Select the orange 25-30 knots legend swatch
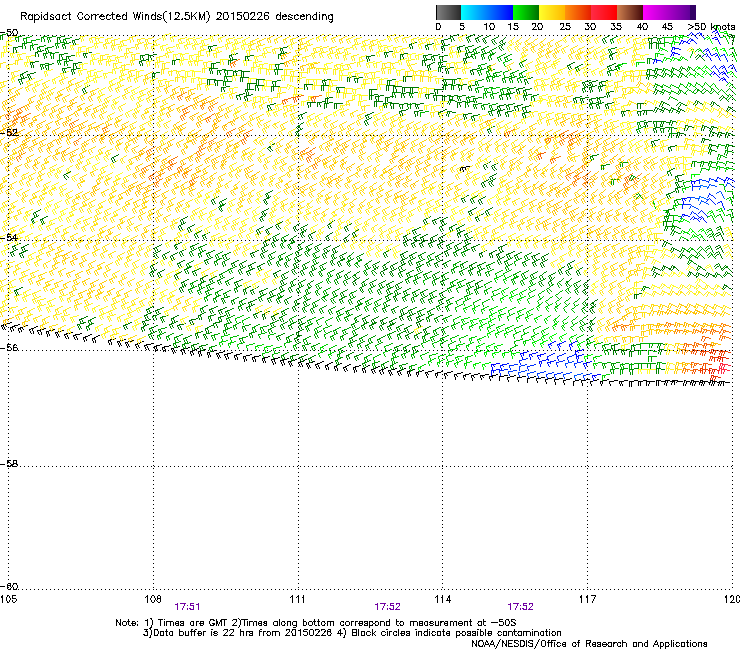Screen dimensions: 740x650 578,12
